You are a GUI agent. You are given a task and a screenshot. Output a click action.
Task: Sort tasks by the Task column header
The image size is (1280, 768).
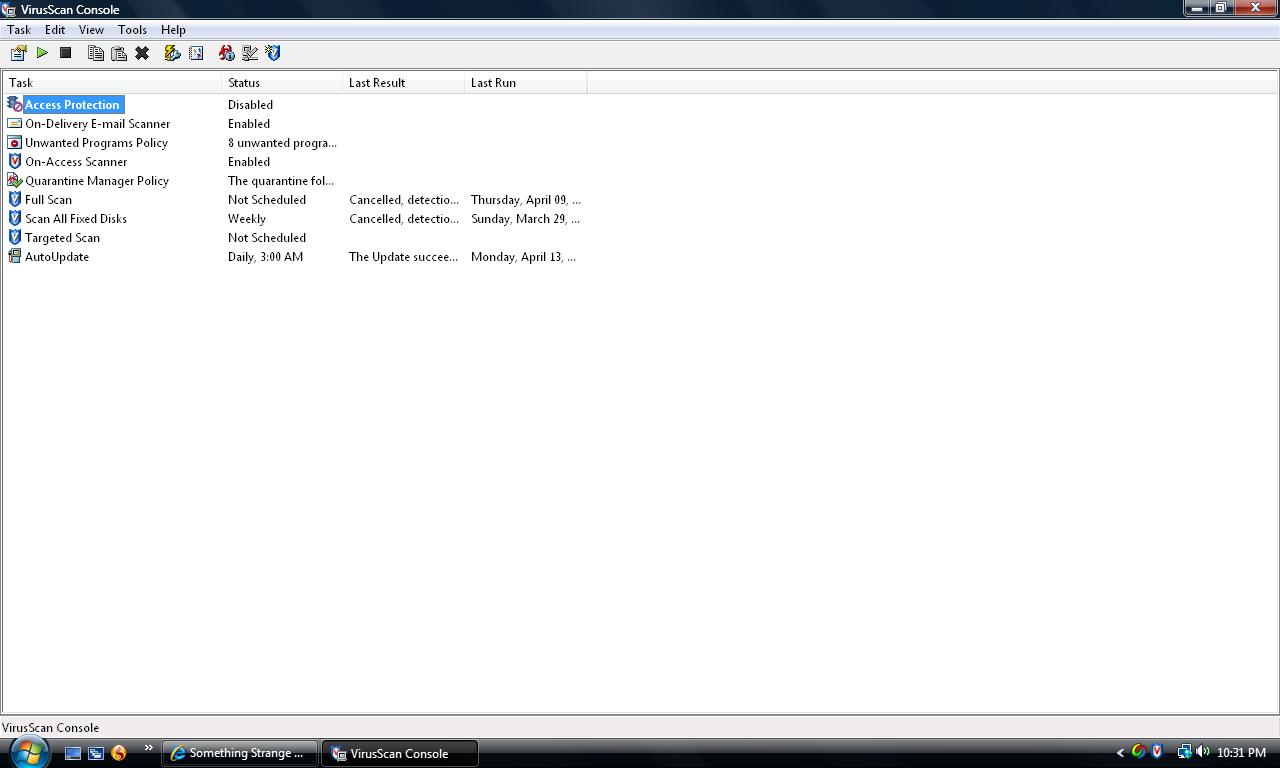(112, 83)
